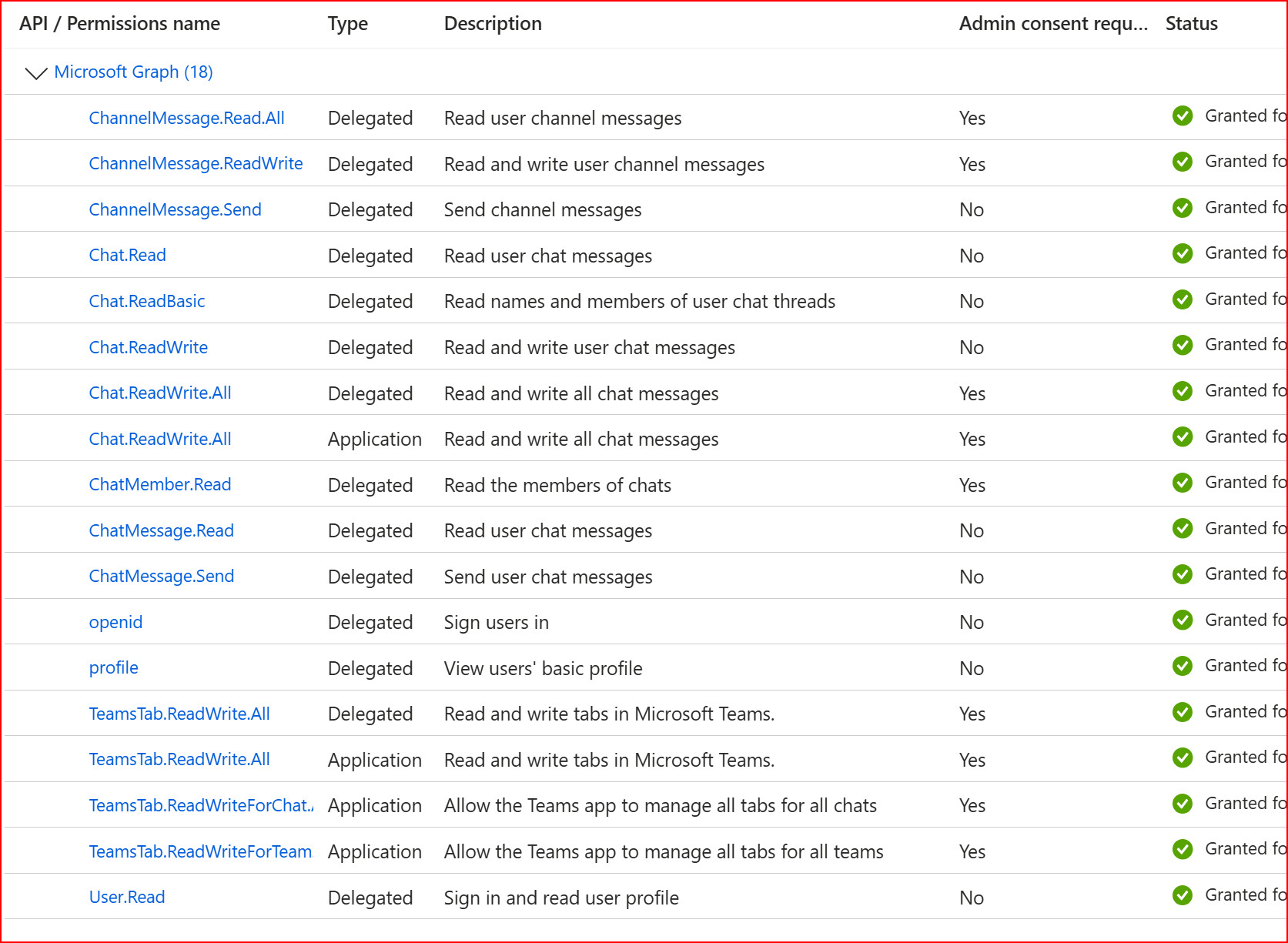Open the ChannelMessage.Send permission details
Screen dimensions: 1288x943
point(175,209)
